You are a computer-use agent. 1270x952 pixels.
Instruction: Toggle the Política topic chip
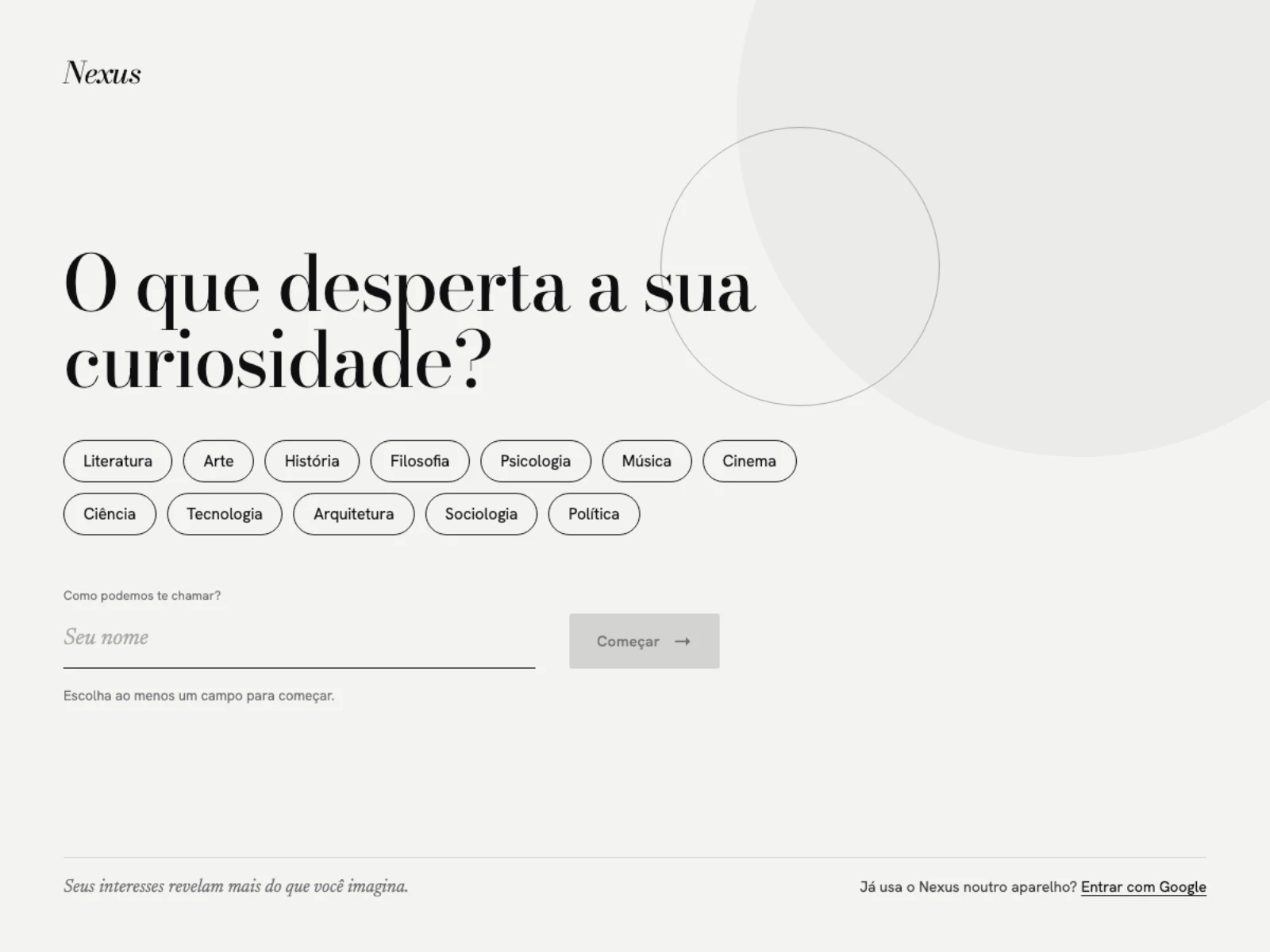coord(594,514)
